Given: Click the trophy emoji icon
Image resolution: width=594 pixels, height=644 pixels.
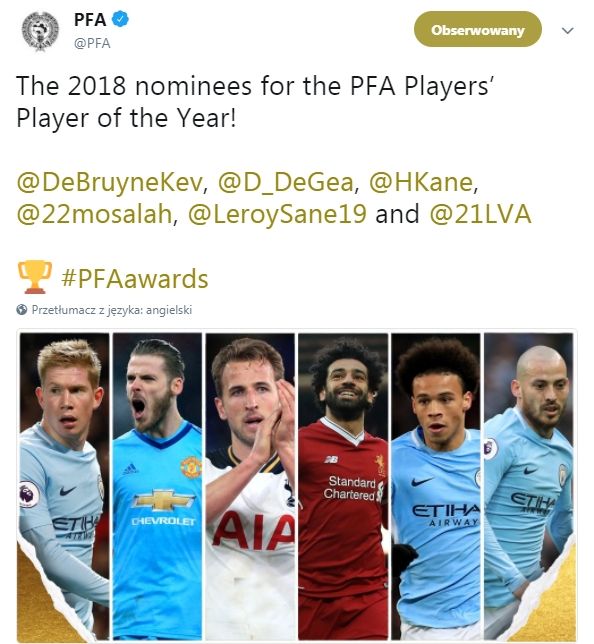Looking at the screenshot, I should [x=35, y=277].
